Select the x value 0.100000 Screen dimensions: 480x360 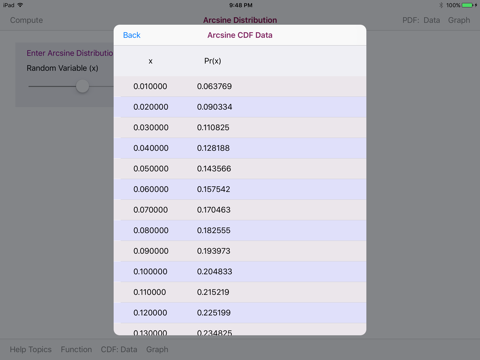pos(150,272)
